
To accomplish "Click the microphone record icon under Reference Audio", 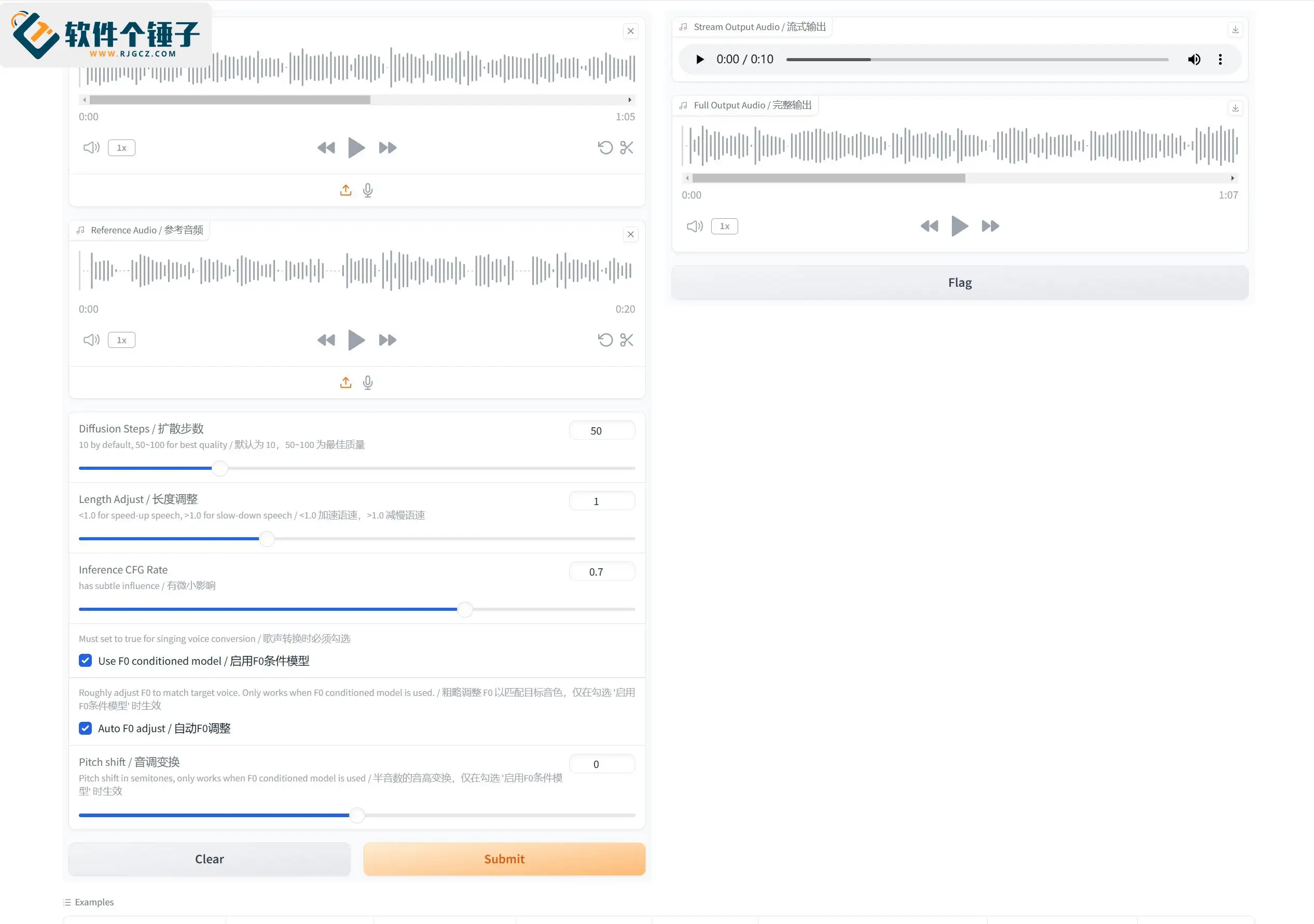I will point(368,382).
